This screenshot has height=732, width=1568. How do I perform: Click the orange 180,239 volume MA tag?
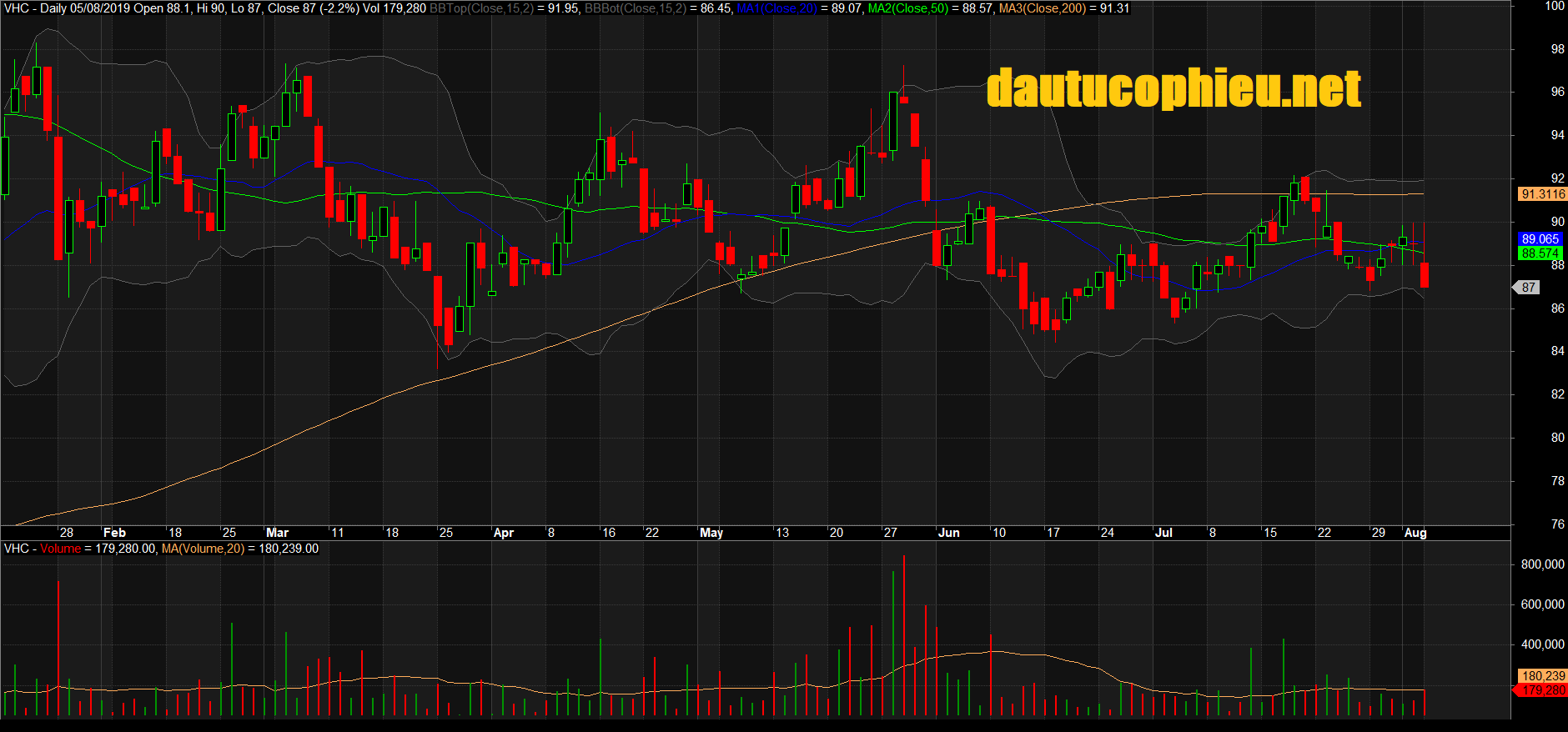[1543, 676]
